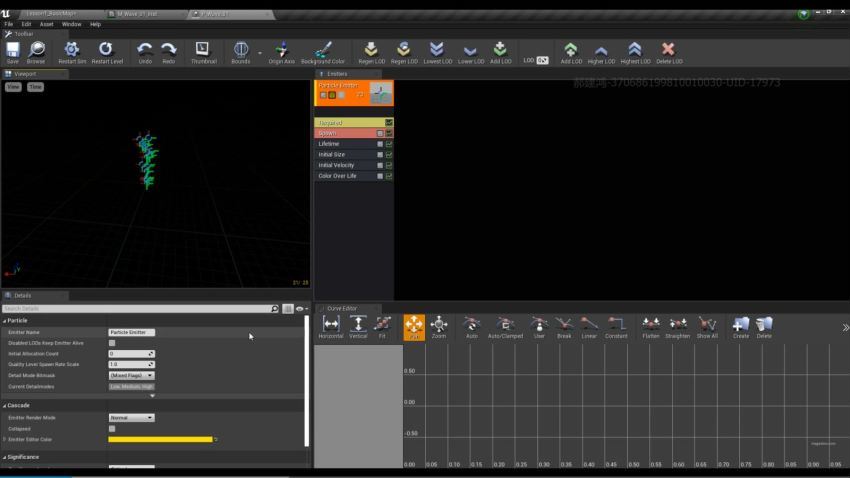The image size is (850, 478).
Task: Set Constant tangent in Curve Editor
Action: [x=616, y=327]
